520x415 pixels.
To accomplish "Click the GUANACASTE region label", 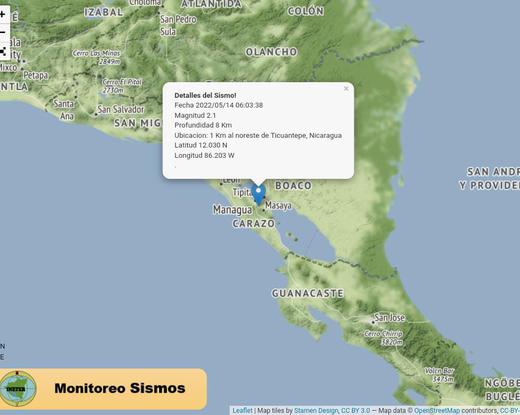I will [307, 293].
